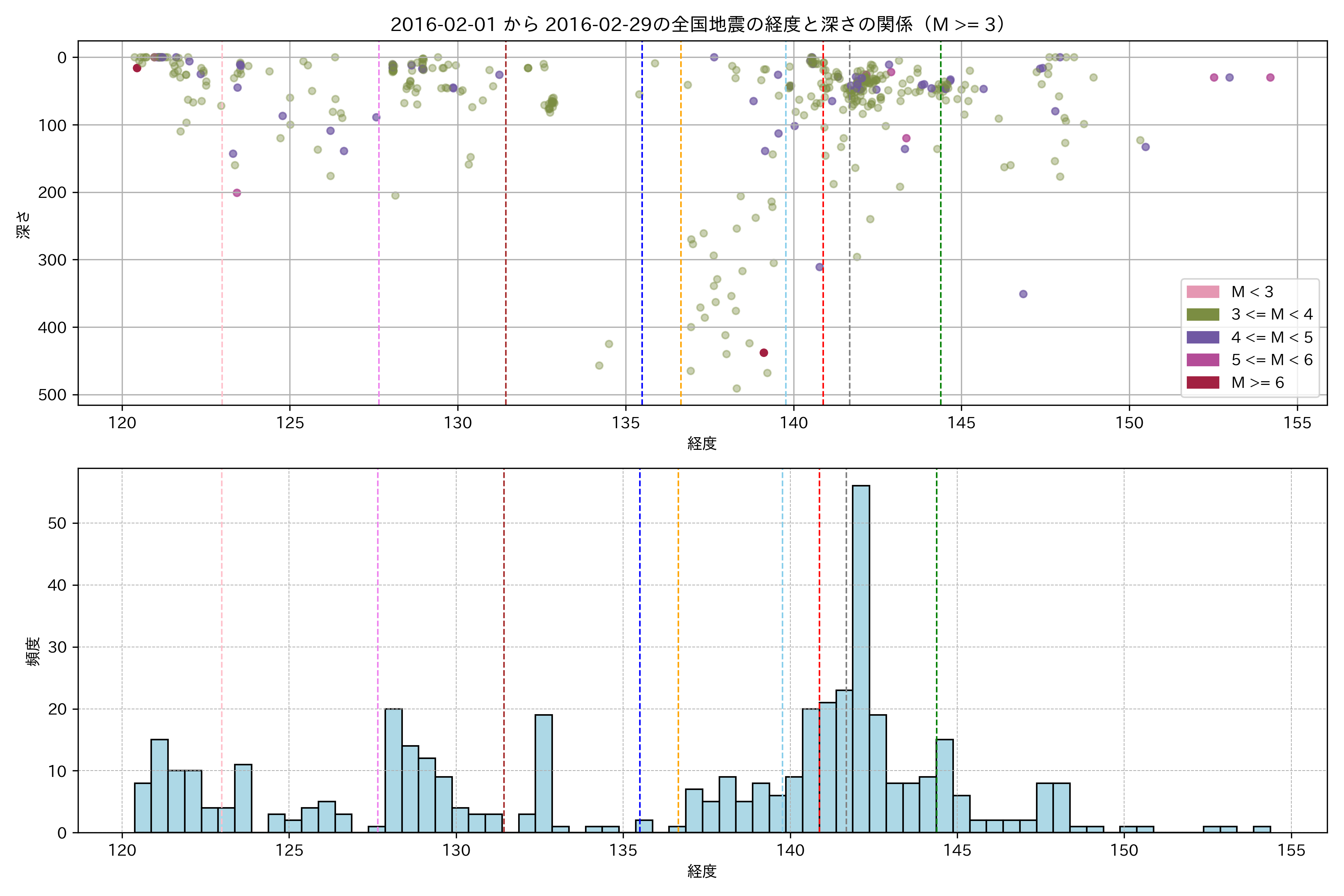Click the crimson M >= 6 legend swatch
1344x896 pixels.
[1202, 382]
